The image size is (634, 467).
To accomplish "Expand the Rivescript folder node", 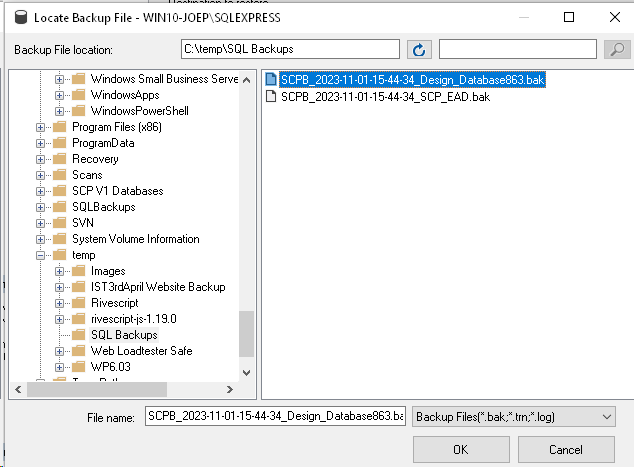I will [x=59, y=303].
